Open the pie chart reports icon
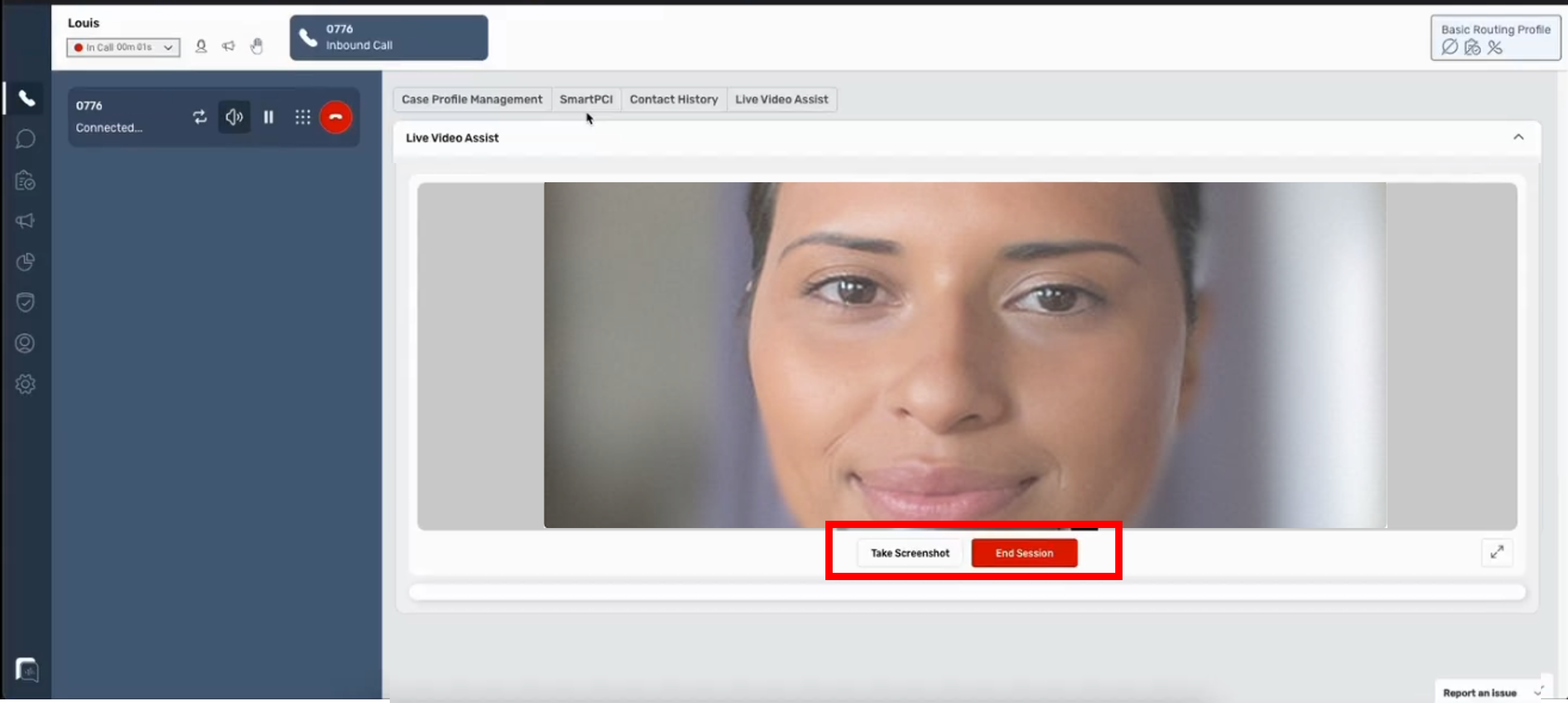 (25, 262)
